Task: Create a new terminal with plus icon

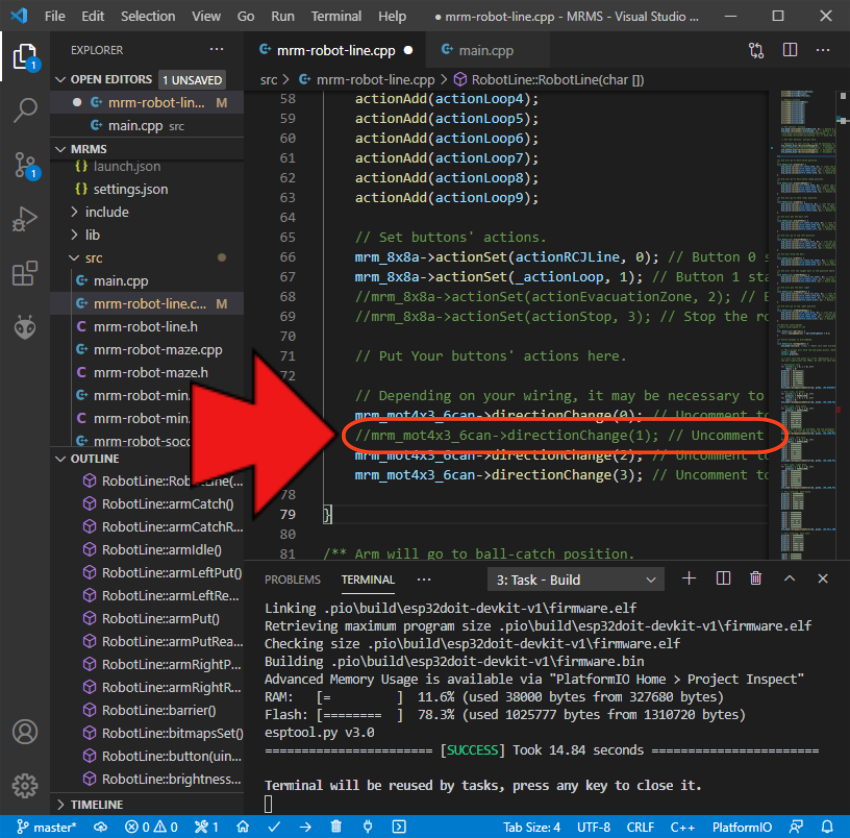Action: pyautogui.click(x=689, y=579)
